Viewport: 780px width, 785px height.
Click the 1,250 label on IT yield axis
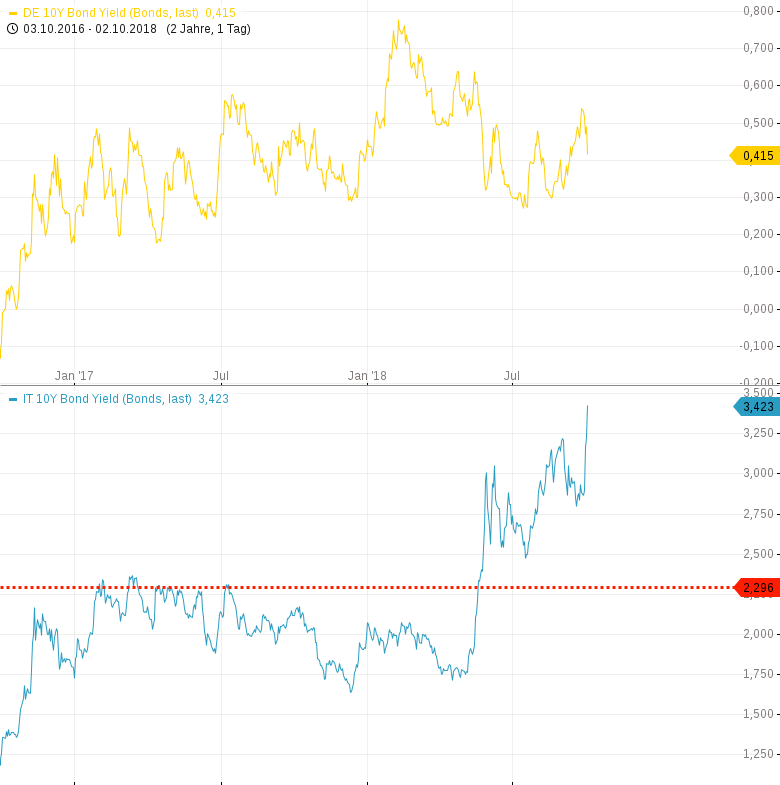pos(758,753)
